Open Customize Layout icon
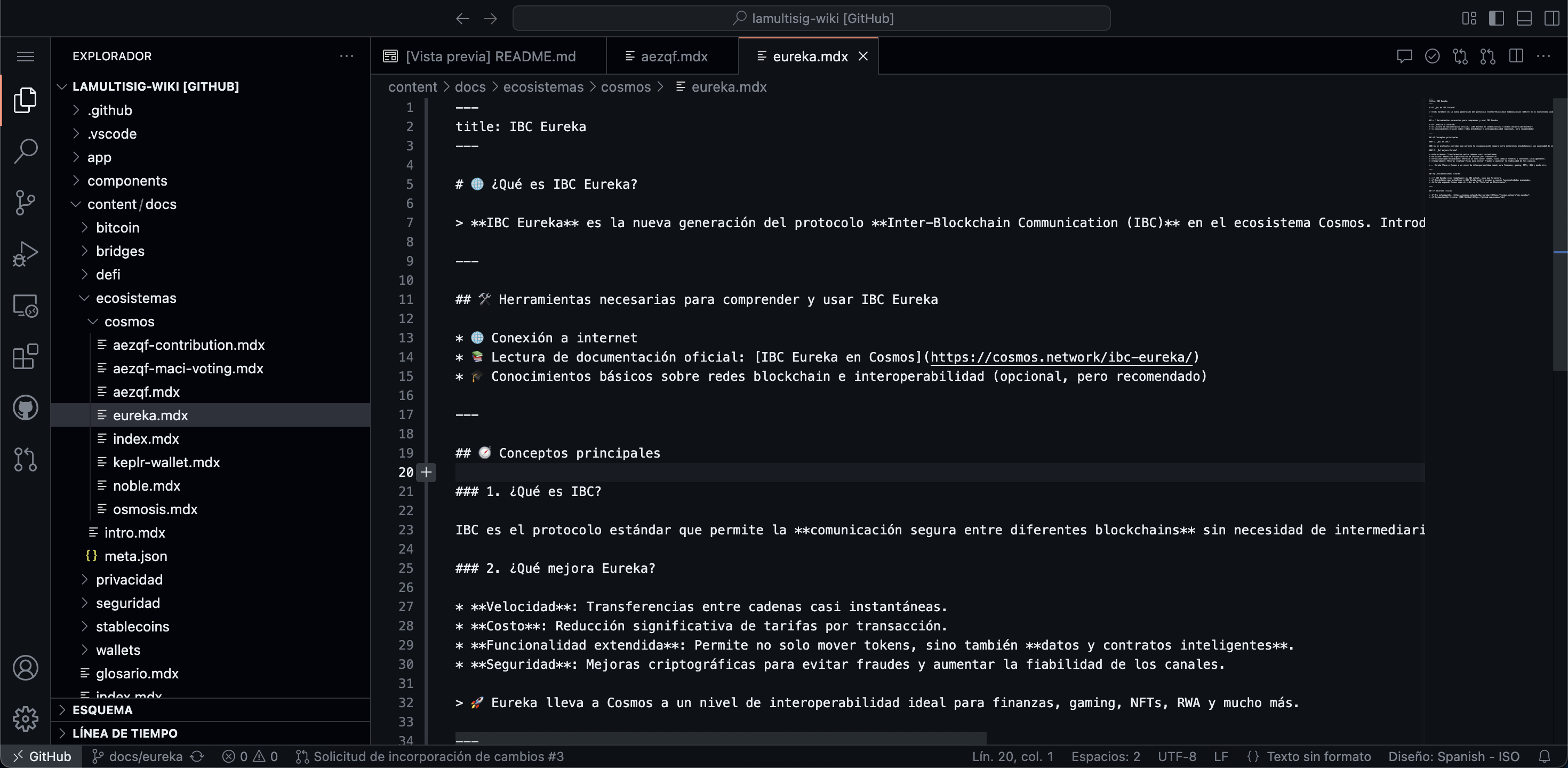The image size is (1568, 768). click(x=1469, y=18)
